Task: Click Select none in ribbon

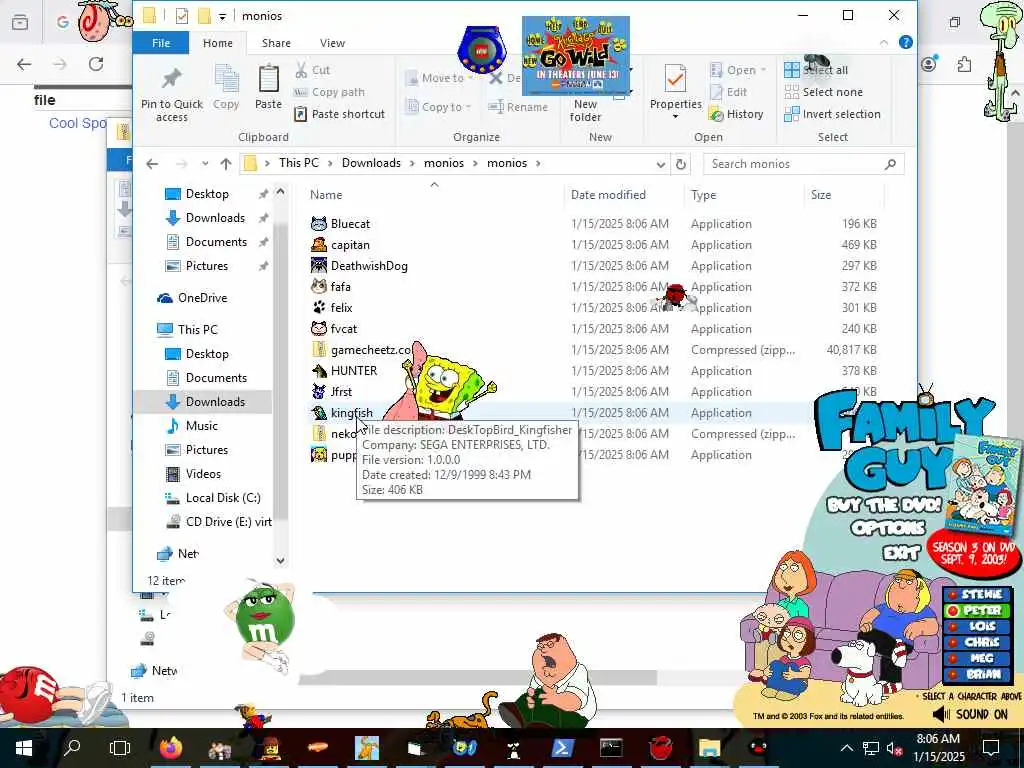Action: point(824,92)
